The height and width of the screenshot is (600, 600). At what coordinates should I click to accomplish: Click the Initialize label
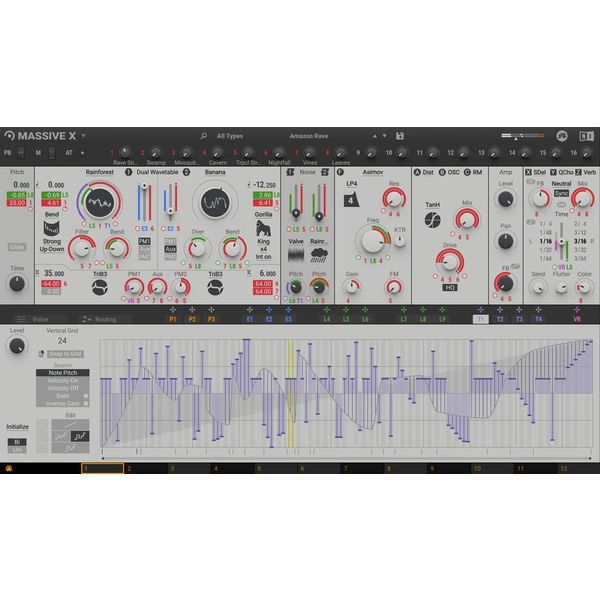click(x=17, y=427)
